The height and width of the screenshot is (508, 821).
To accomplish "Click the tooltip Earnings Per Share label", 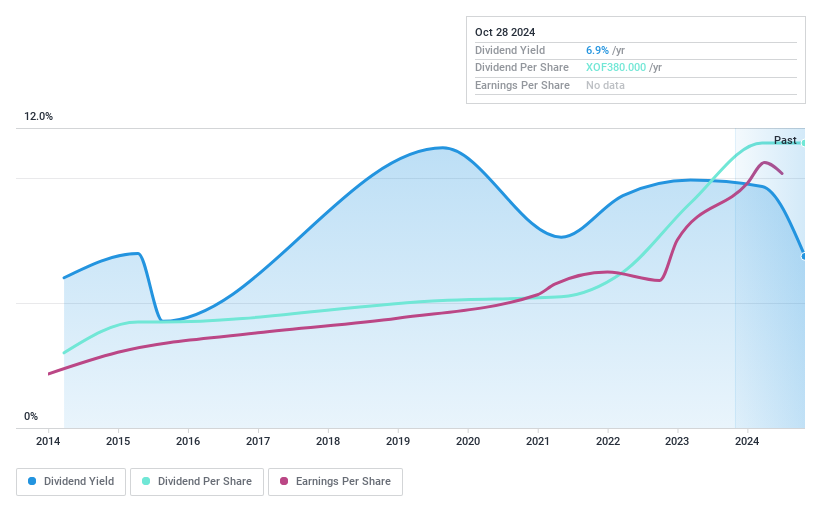I will pos(522,85).
